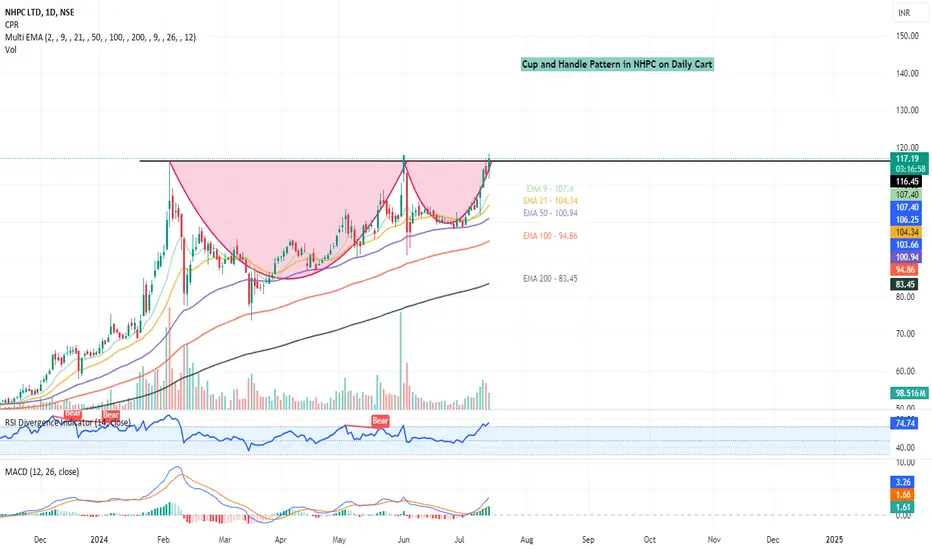Click the 2024 label on time axis
Viewport: 932px width, 550px height.
99,539
